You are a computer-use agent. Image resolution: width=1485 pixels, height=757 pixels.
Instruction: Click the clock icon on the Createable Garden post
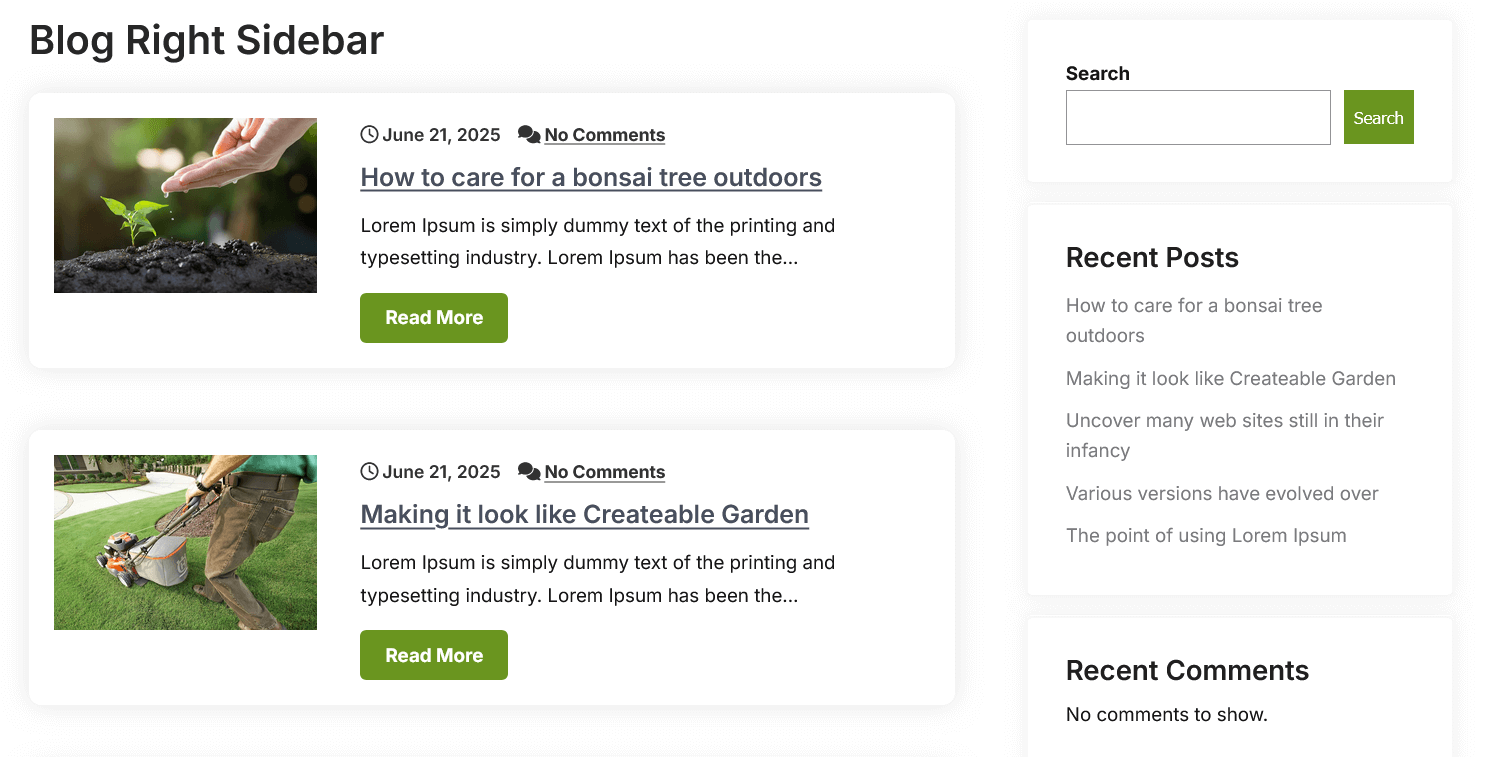point(369,471)
